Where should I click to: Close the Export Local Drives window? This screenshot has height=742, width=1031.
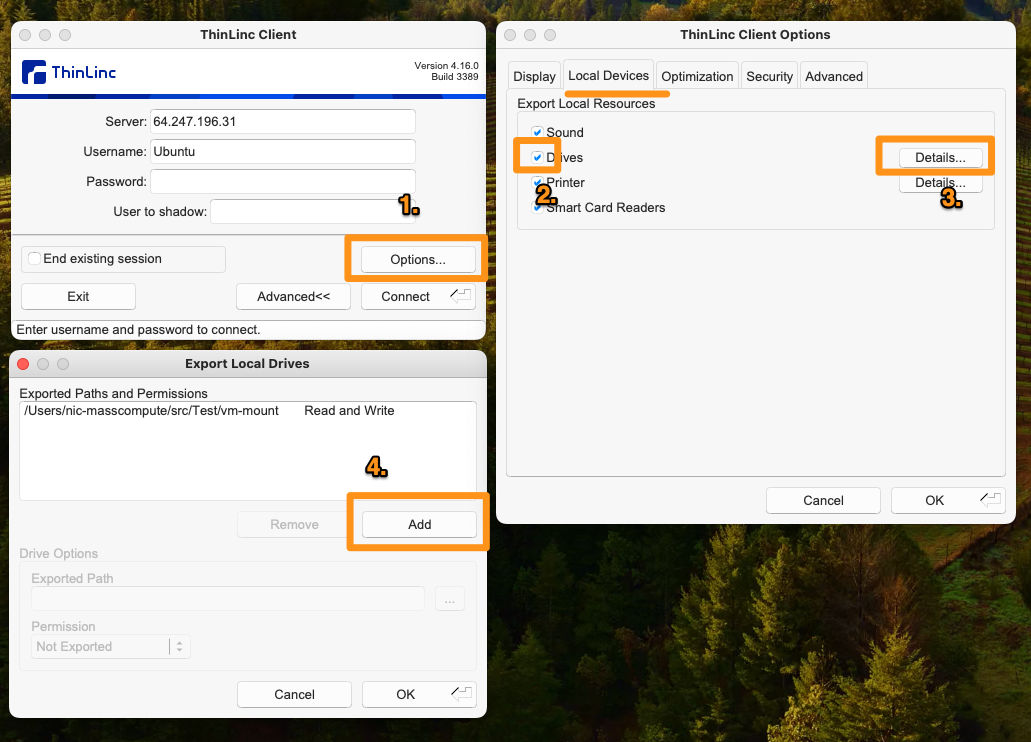24,364
